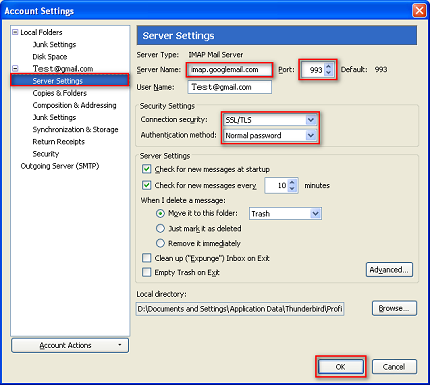This screenshot has width=430, height=385.
Task: Collapse the Local Folders tree node
Action: point(15,32)
